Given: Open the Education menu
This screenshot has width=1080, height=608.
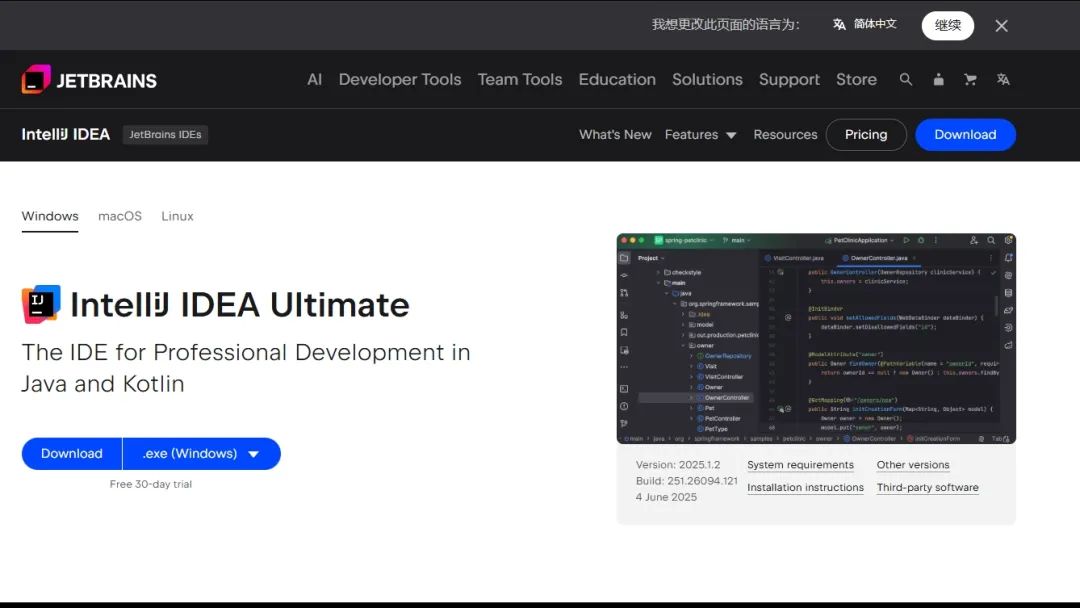Looking at the screenshot, I should 617,80.
